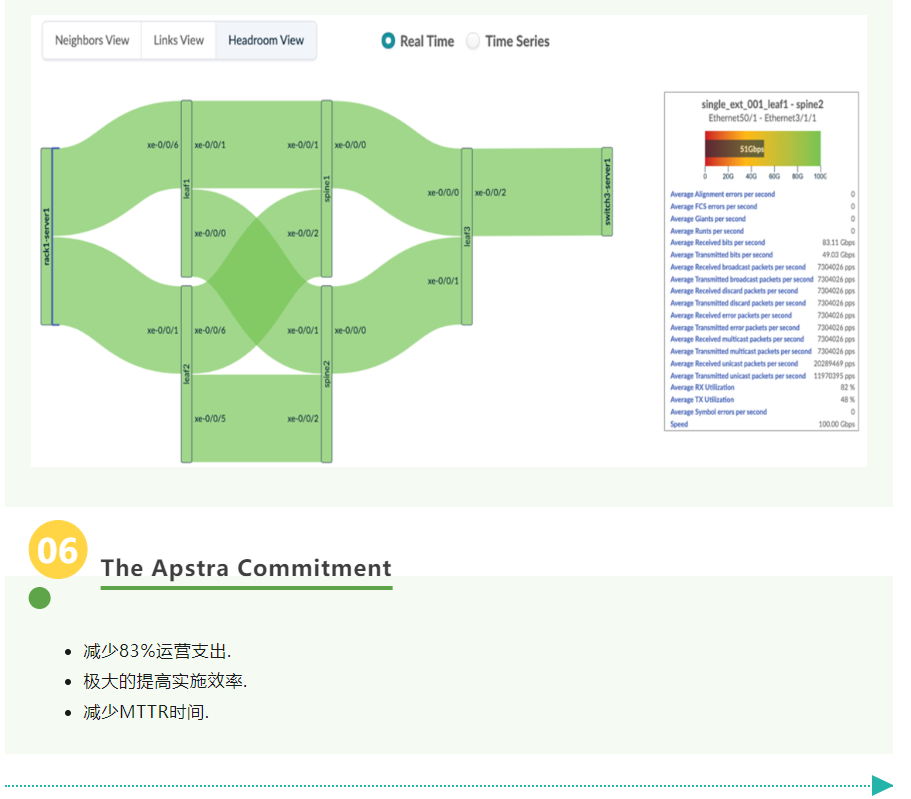911x799 pixels.
Task: Open the Average RX Utilization metric
Action: tap(702, 387)
